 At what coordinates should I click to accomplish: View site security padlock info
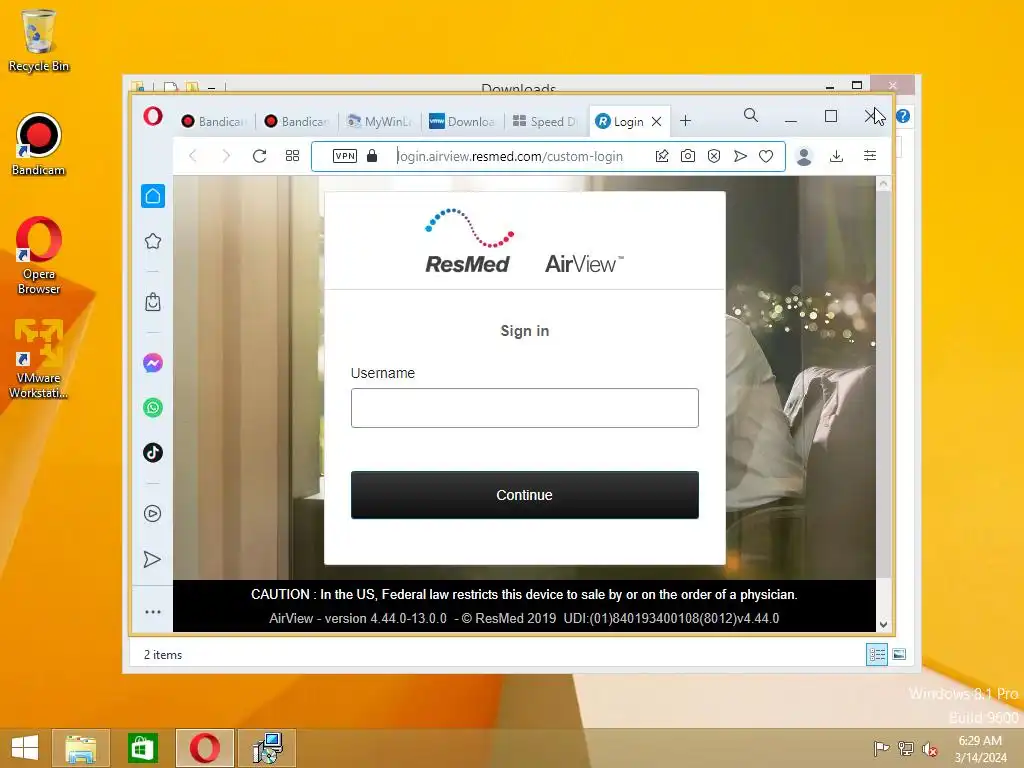coord(372,156)
